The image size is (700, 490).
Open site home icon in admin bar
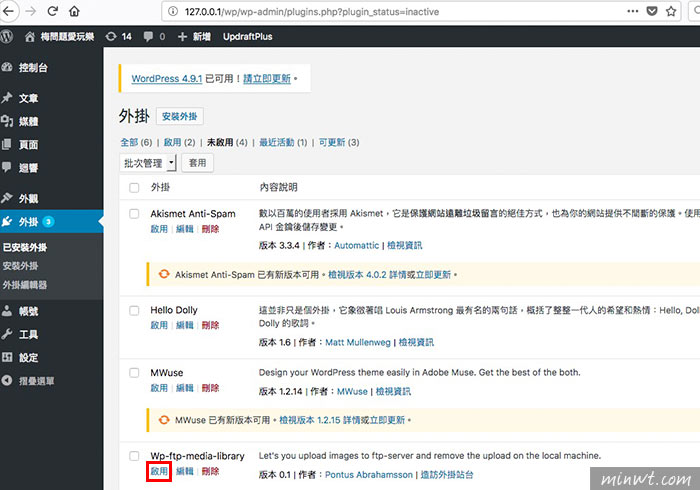tap(29, 37)
